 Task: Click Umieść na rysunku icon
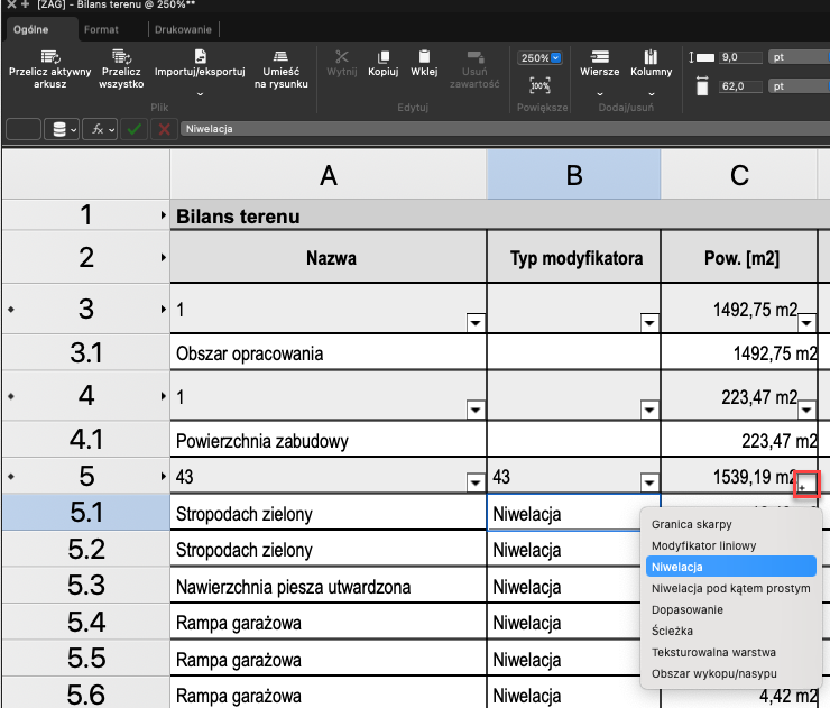click(x=281, y=57)
